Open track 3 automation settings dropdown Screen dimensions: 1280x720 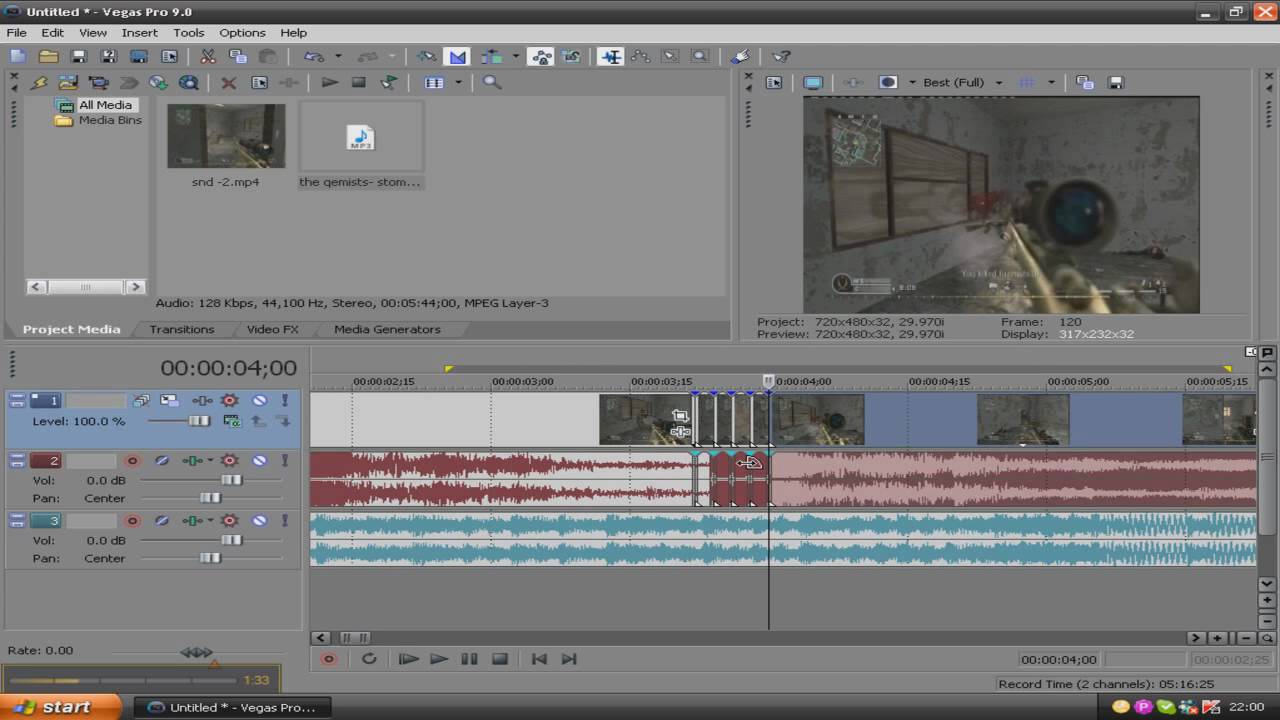tap(229, 521)
